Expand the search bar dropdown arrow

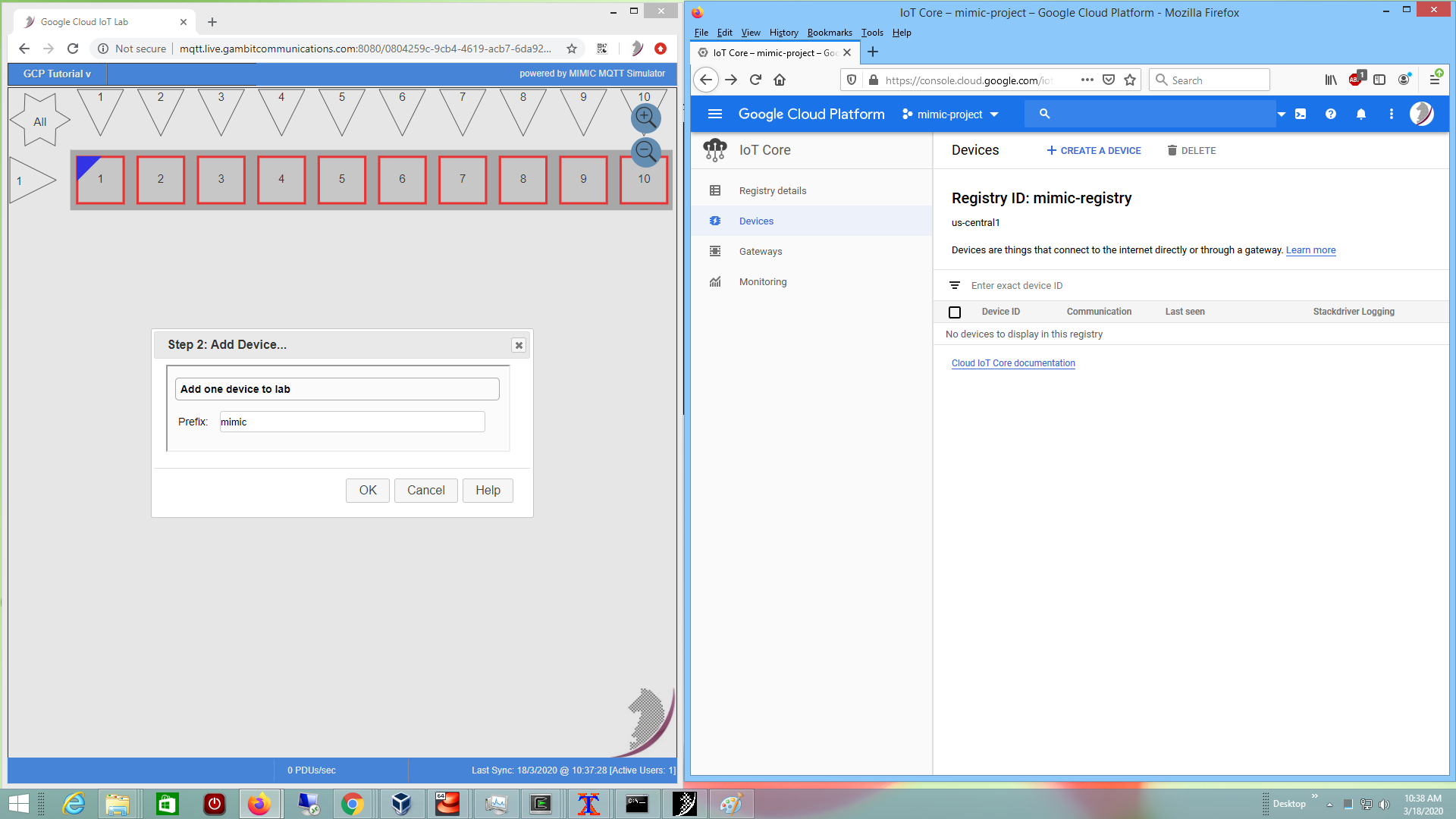[1281, 115]
